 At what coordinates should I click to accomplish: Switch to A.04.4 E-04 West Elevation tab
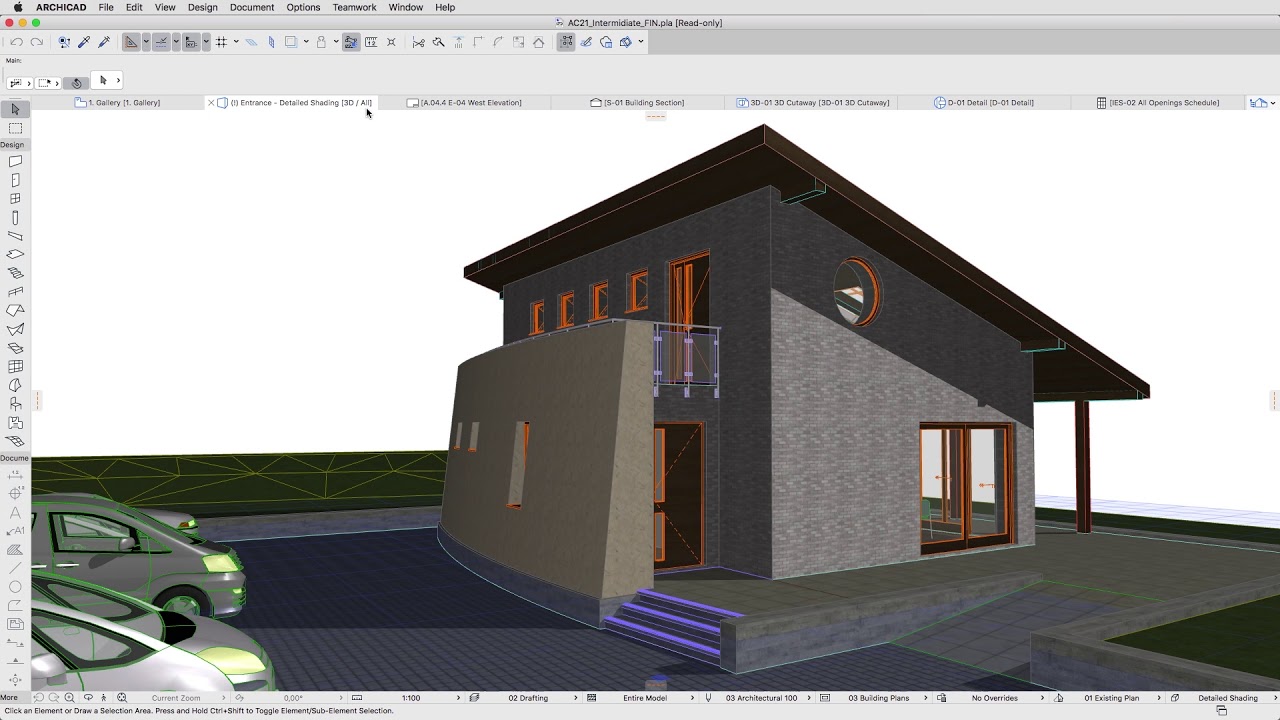coord(465,102)
